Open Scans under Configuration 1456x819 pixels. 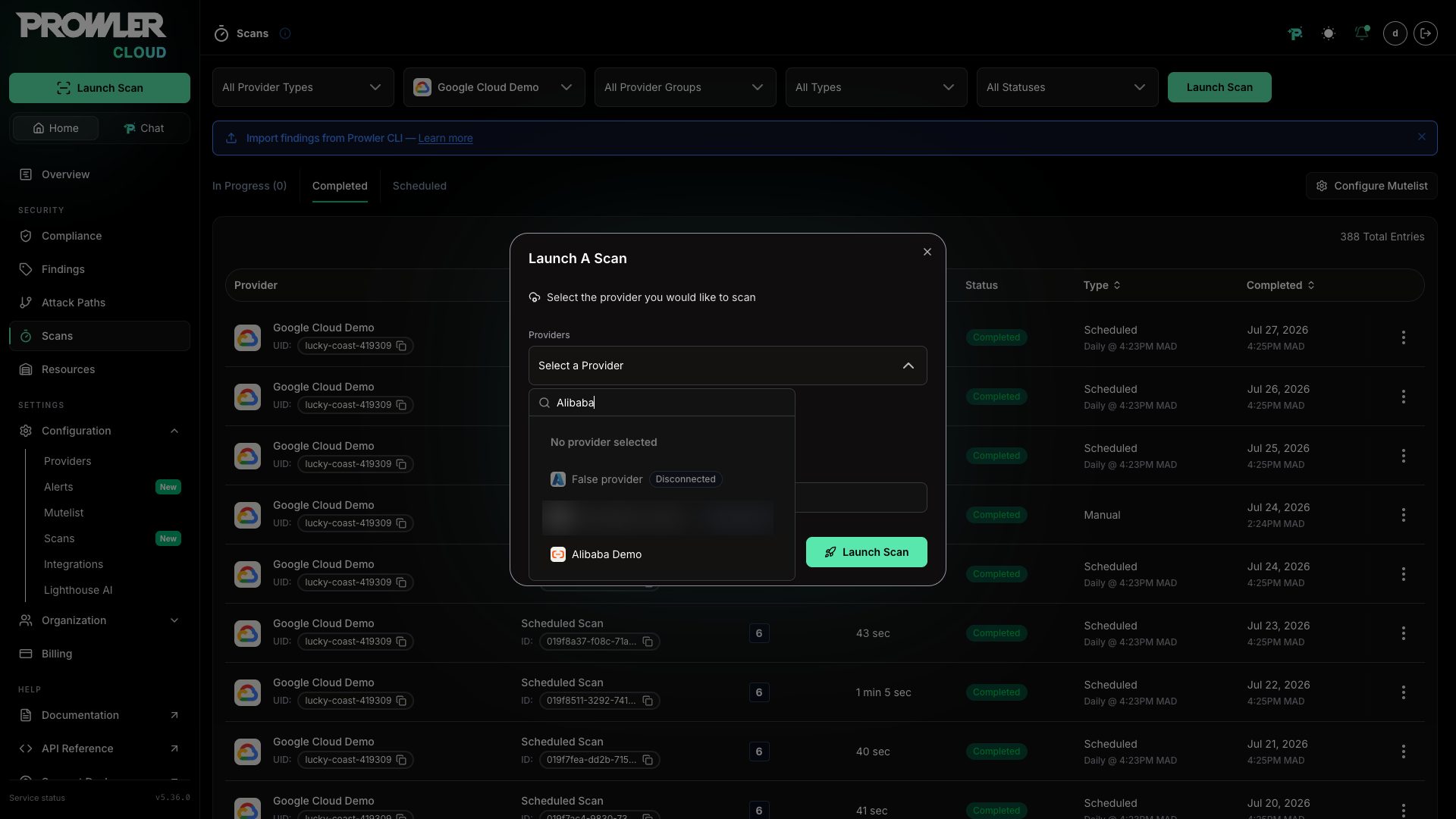point(59,538)
